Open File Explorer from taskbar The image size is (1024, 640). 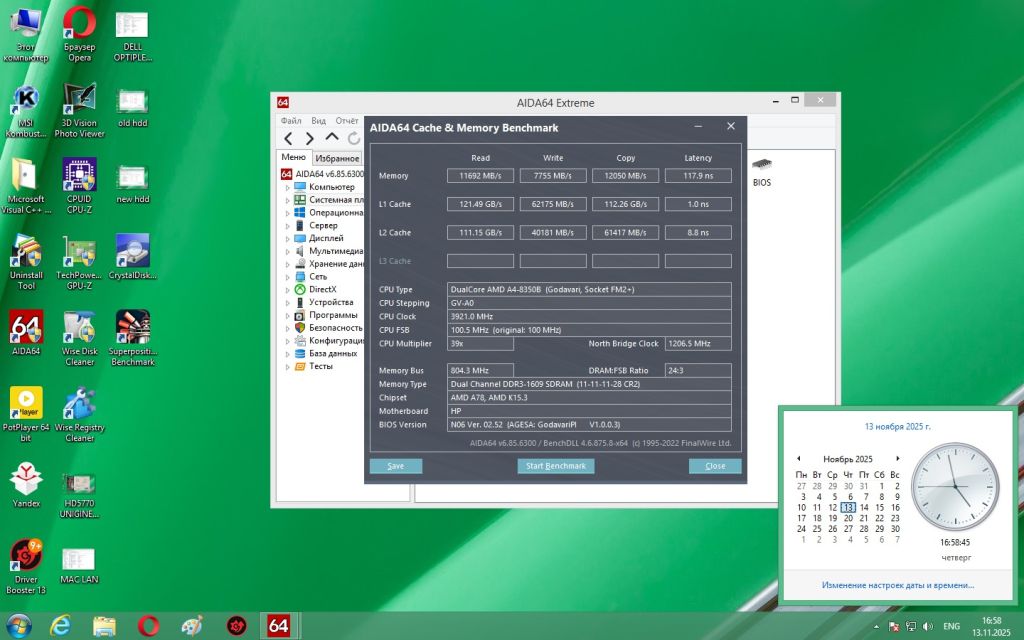point(104,626)
